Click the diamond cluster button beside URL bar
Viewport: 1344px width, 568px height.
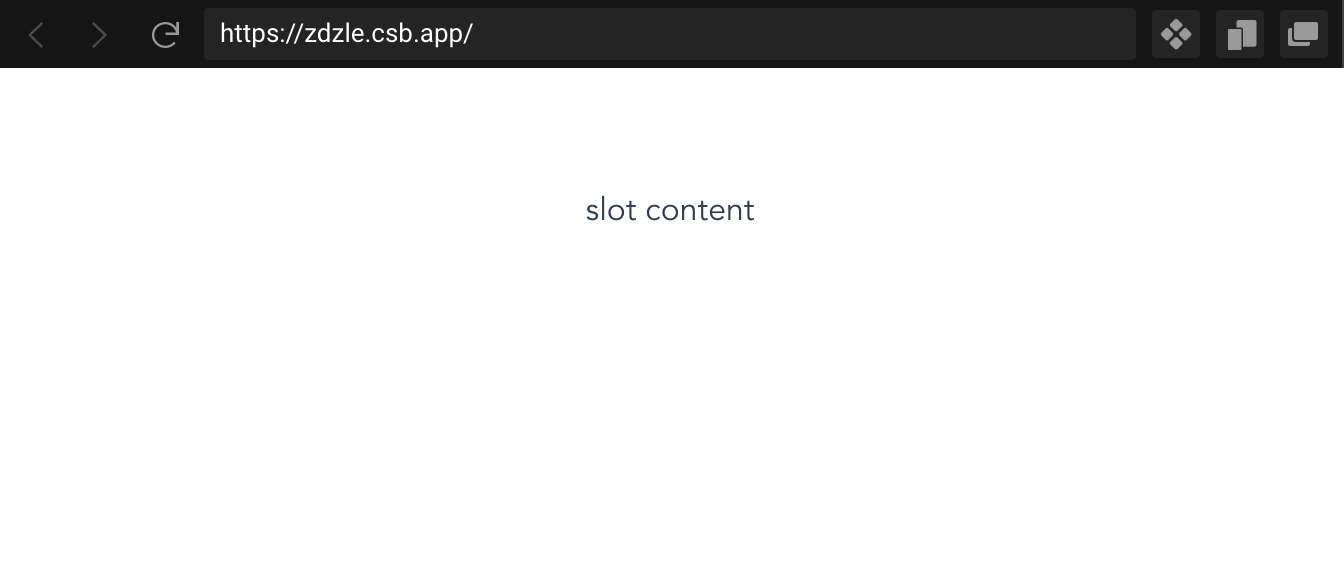1176,35
